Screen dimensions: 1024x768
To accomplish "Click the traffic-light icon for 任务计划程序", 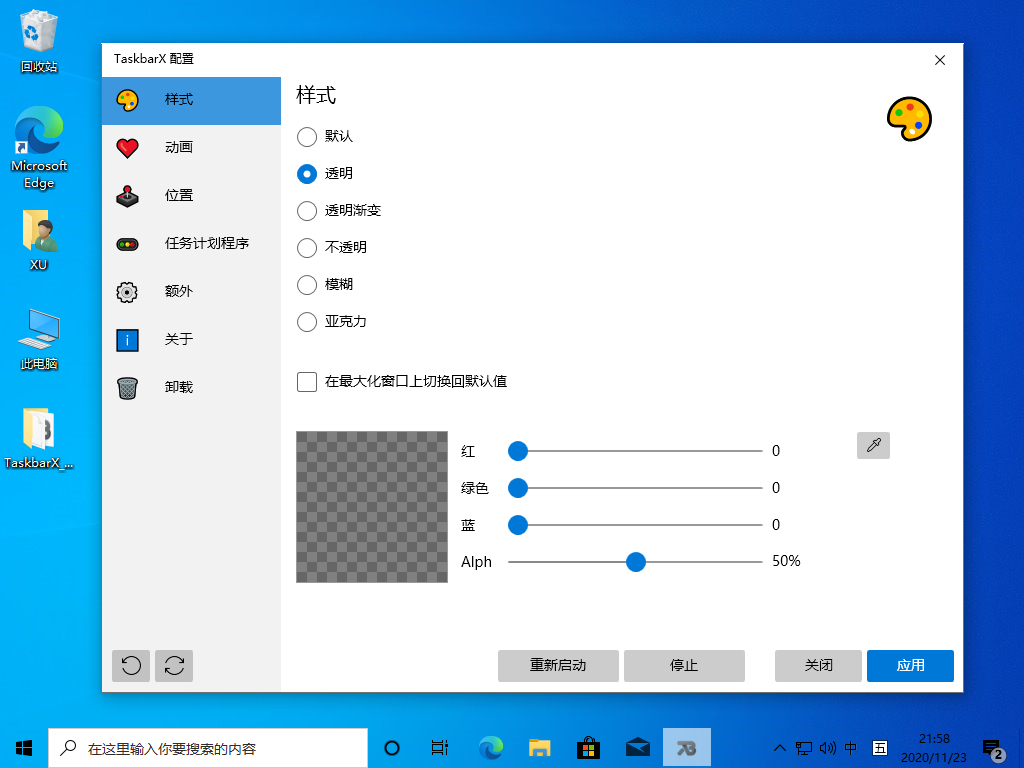I will [x=128, y=243].
